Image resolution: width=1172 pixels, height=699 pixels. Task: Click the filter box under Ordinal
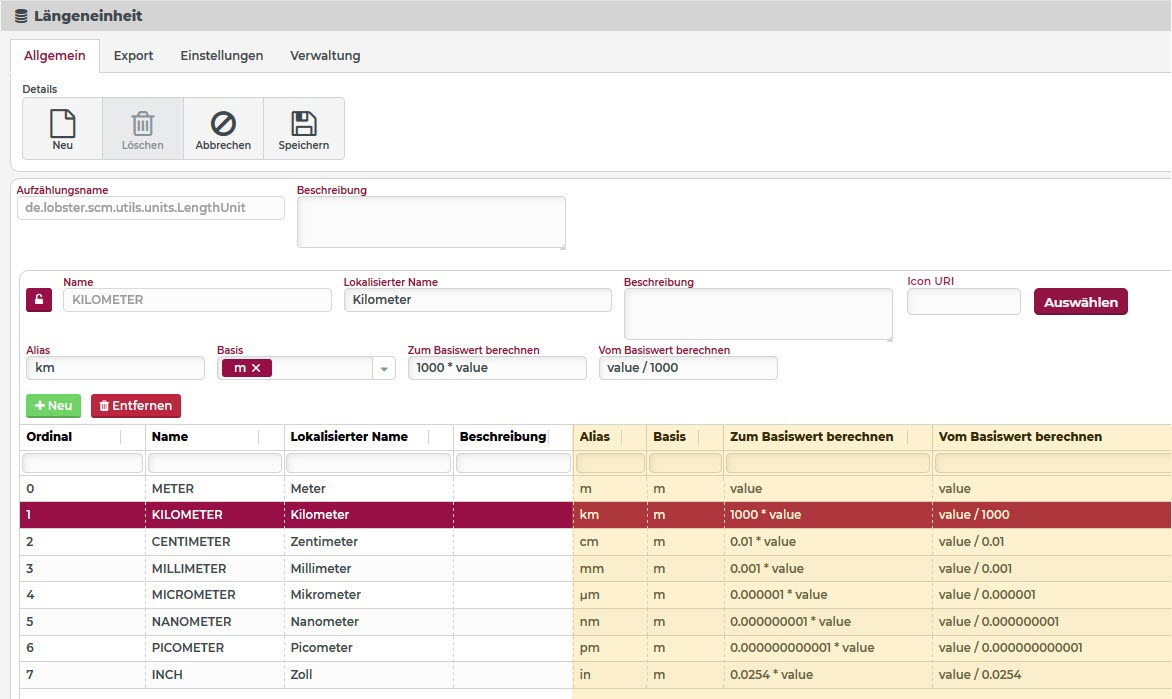(82, 463)
